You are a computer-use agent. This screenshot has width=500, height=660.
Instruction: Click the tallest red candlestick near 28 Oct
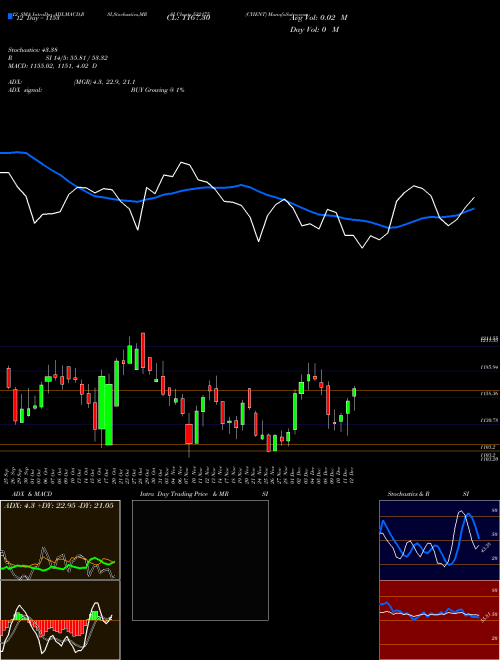coord(143,351)
